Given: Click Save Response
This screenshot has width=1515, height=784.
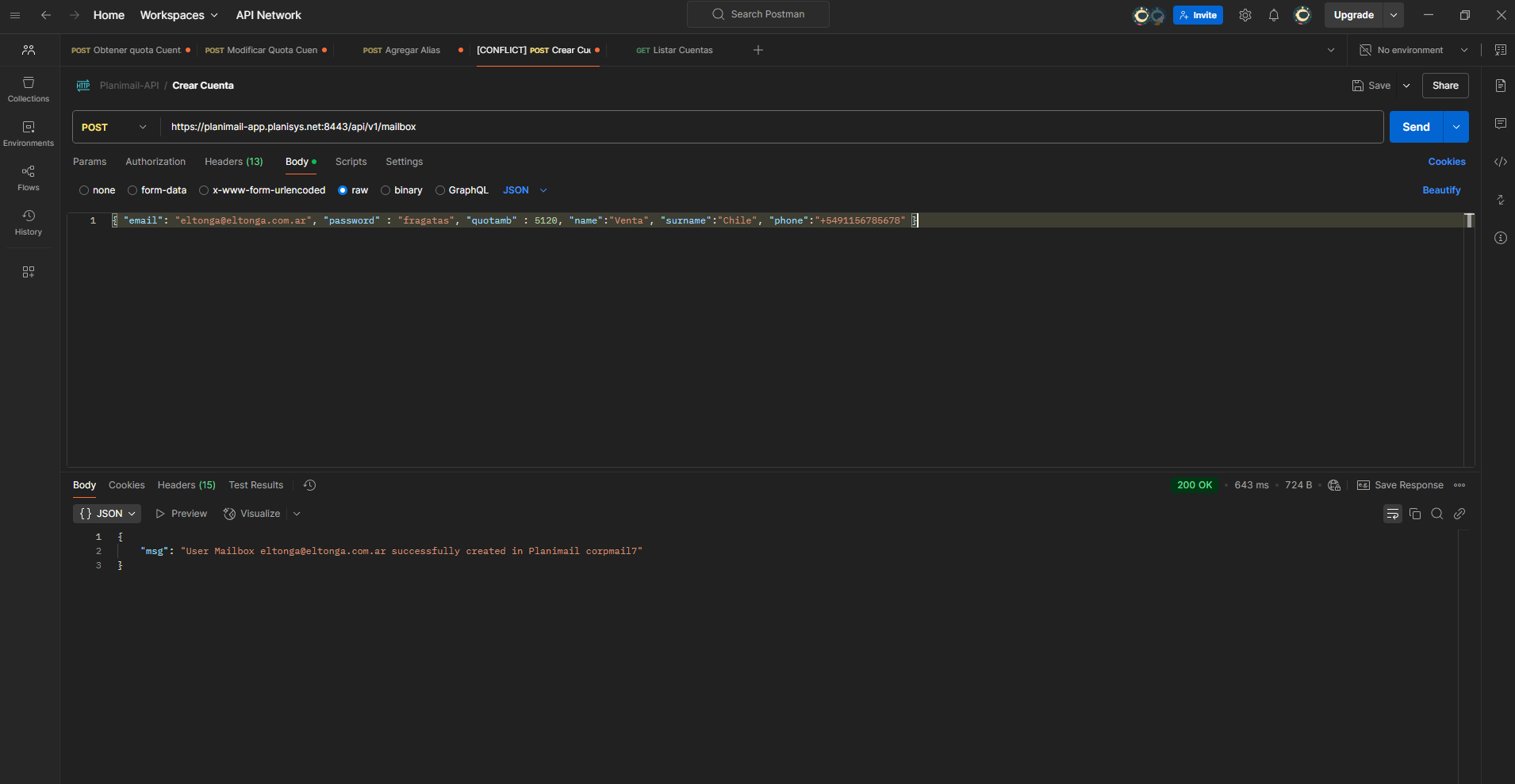Looking at the screenshot, I should (1401, 485).
